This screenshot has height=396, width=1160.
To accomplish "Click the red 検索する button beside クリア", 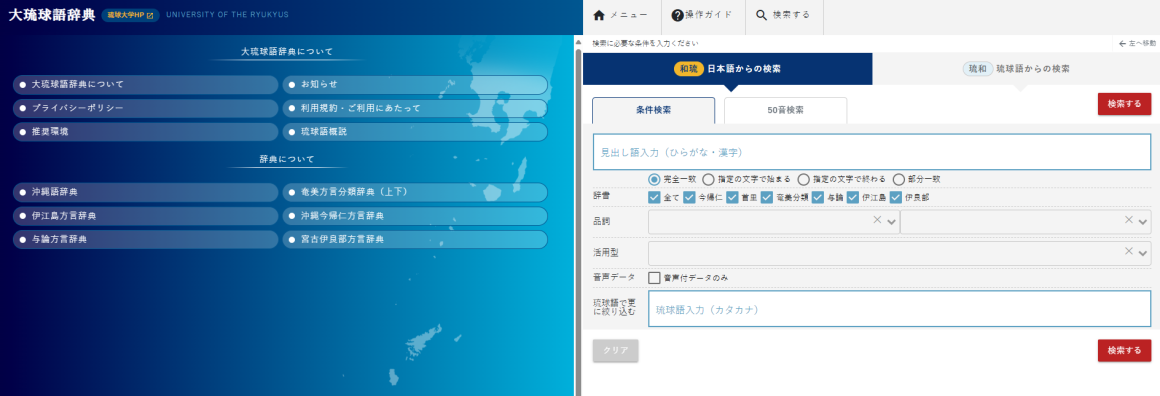I will tap(1124, 350).
